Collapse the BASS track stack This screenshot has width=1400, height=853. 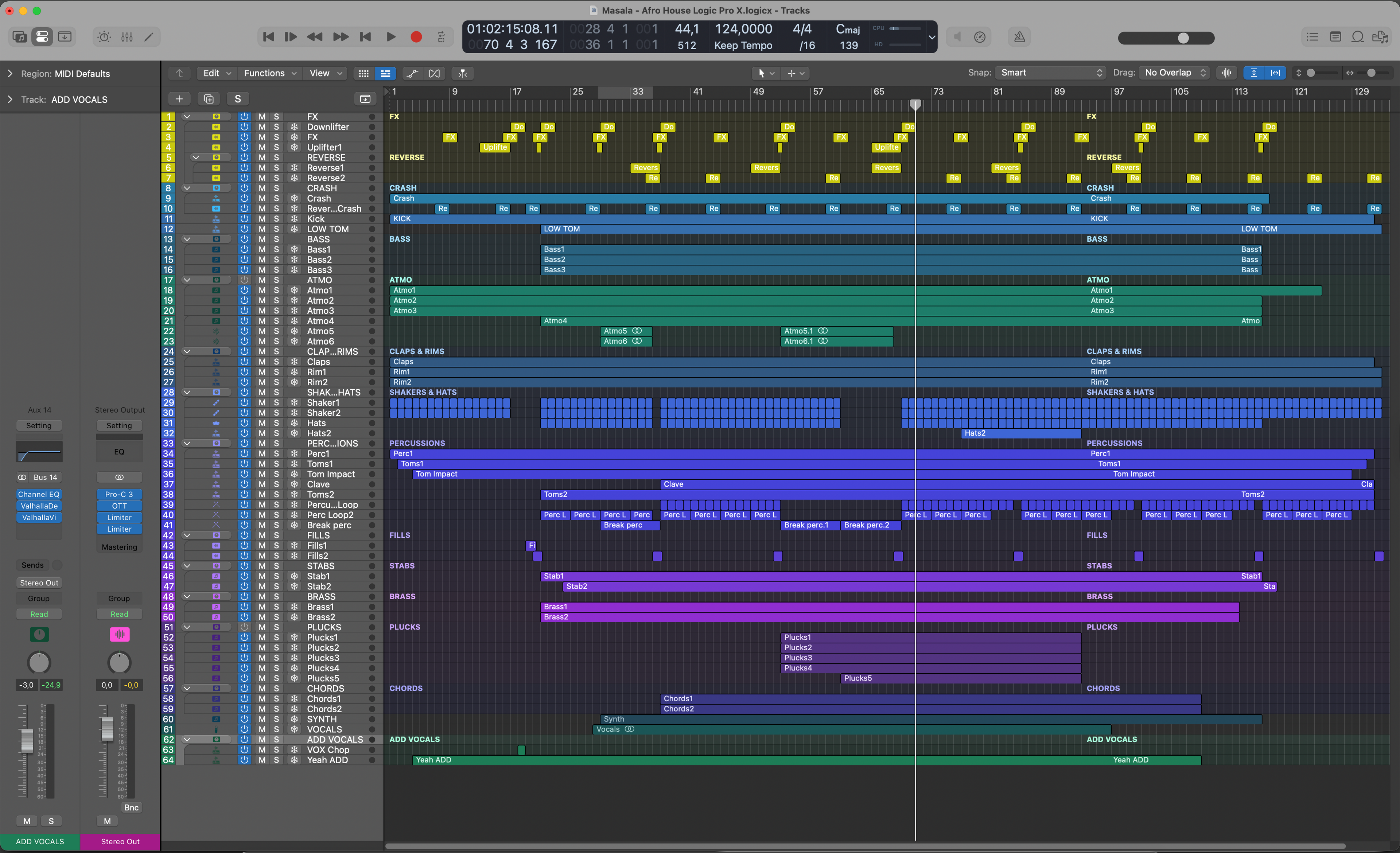tap(186, 239)
